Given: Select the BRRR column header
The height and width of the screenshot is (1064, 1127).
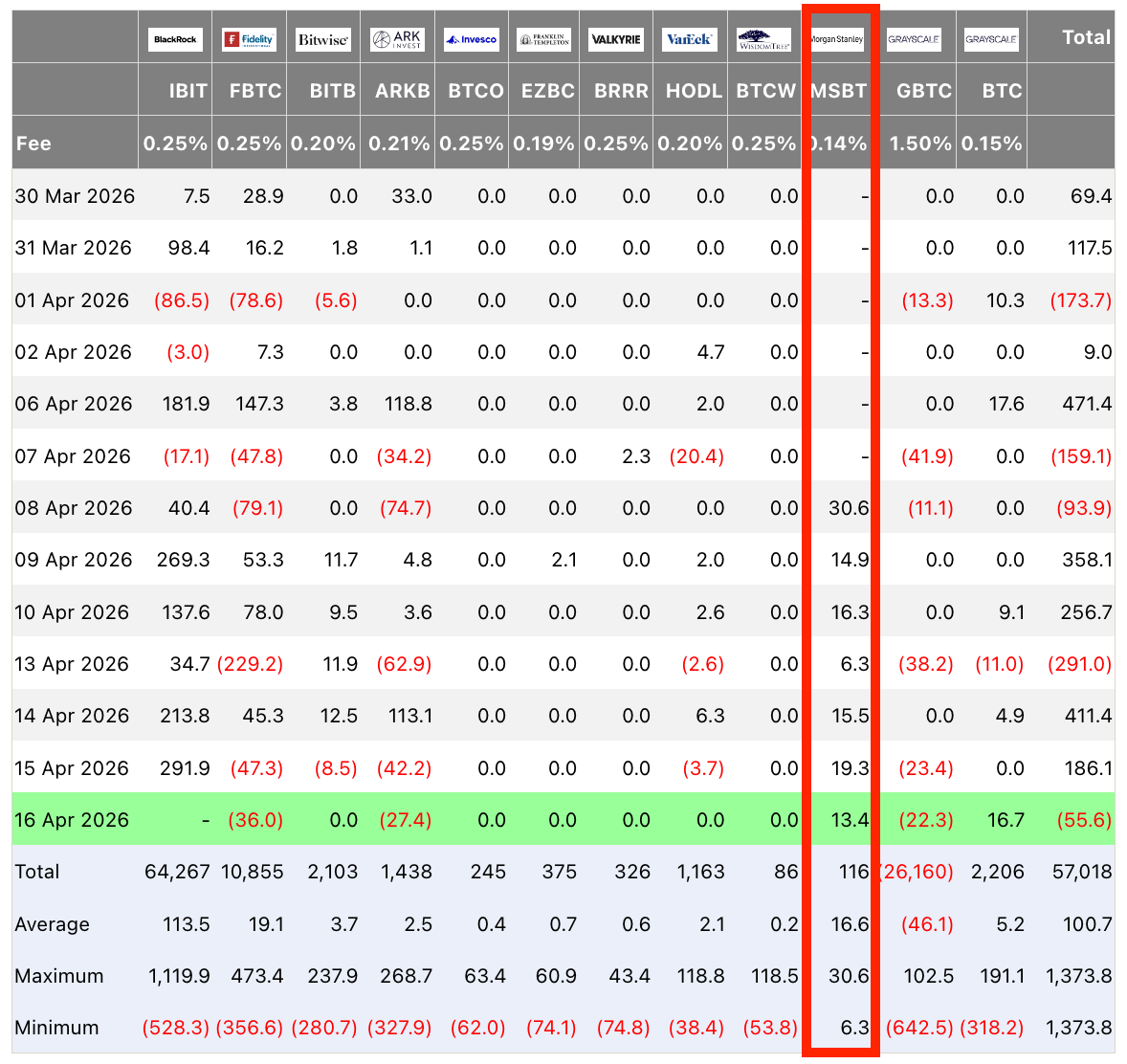Looking at the screenshot, I should [x=621, y=91].
